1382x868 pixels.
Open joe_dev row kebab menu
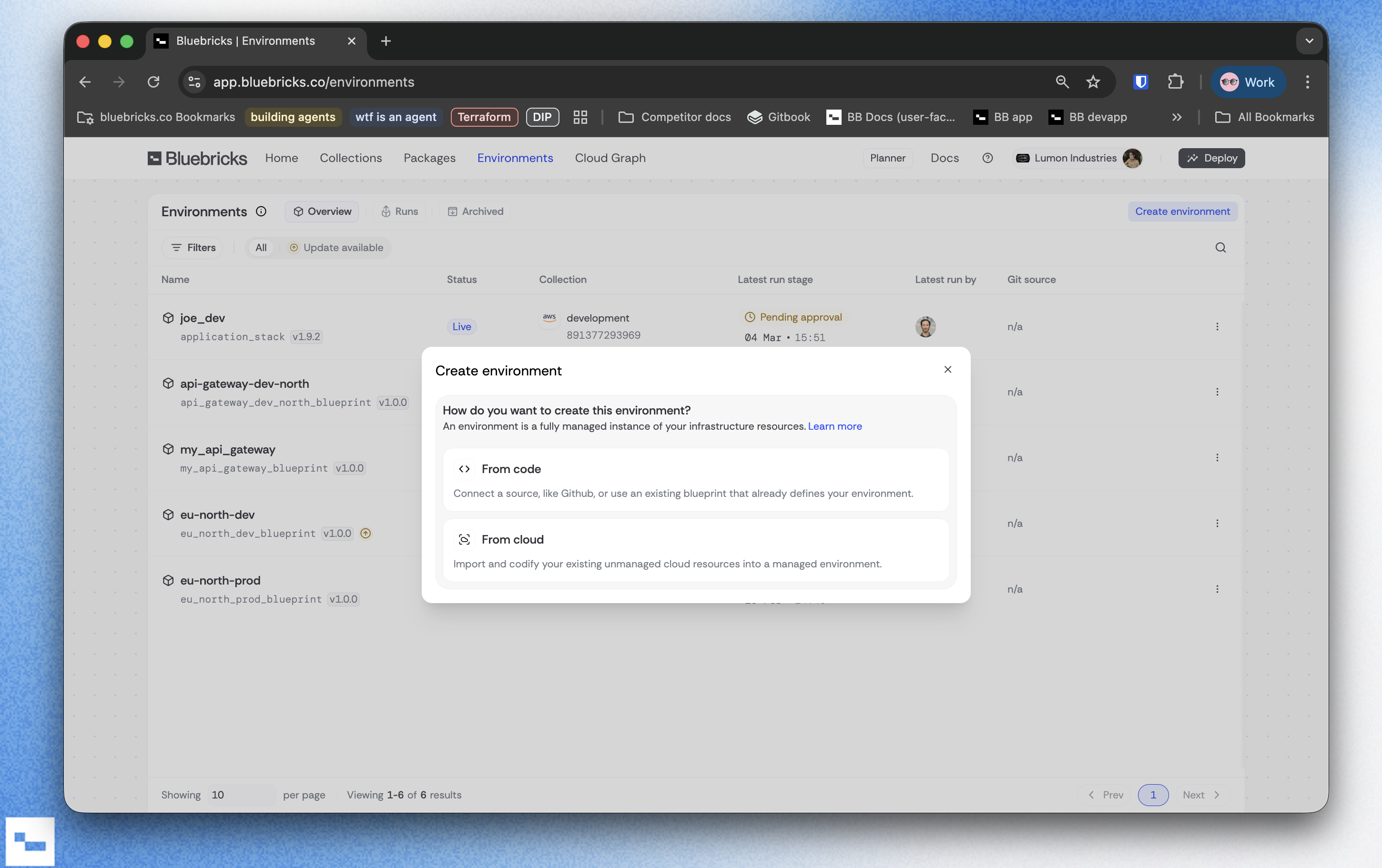tap(1217, 326)
